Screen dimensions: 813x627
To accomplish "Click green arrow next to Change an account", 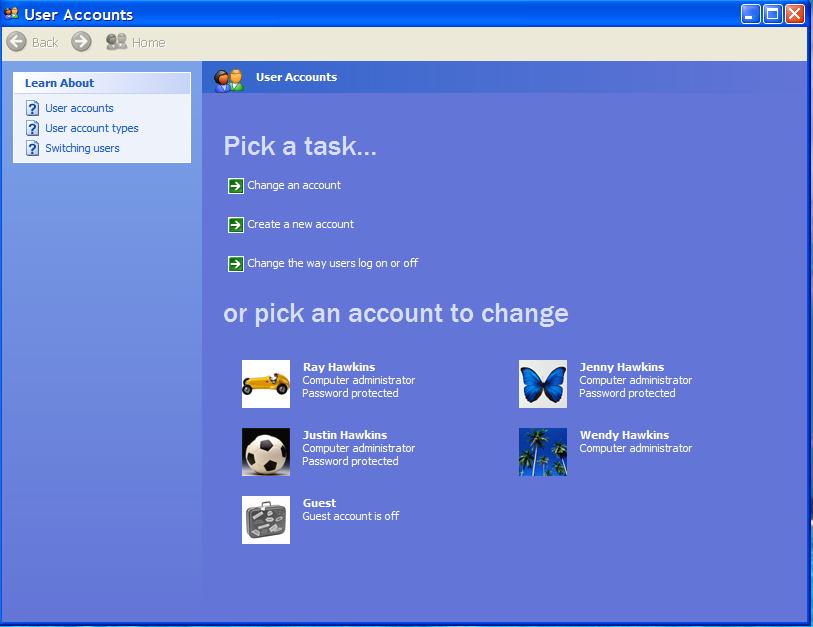I will click(236, 186).
